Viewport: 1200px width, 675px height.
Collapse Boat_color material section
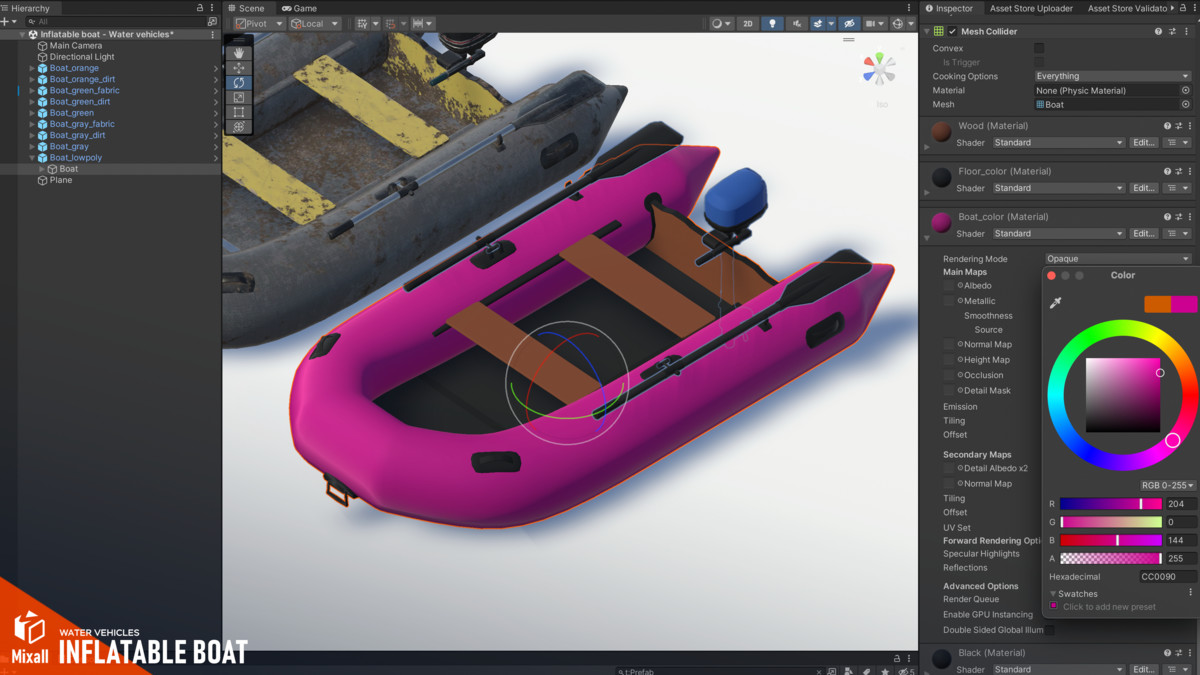pyautogui.click(x=927, y=238)
